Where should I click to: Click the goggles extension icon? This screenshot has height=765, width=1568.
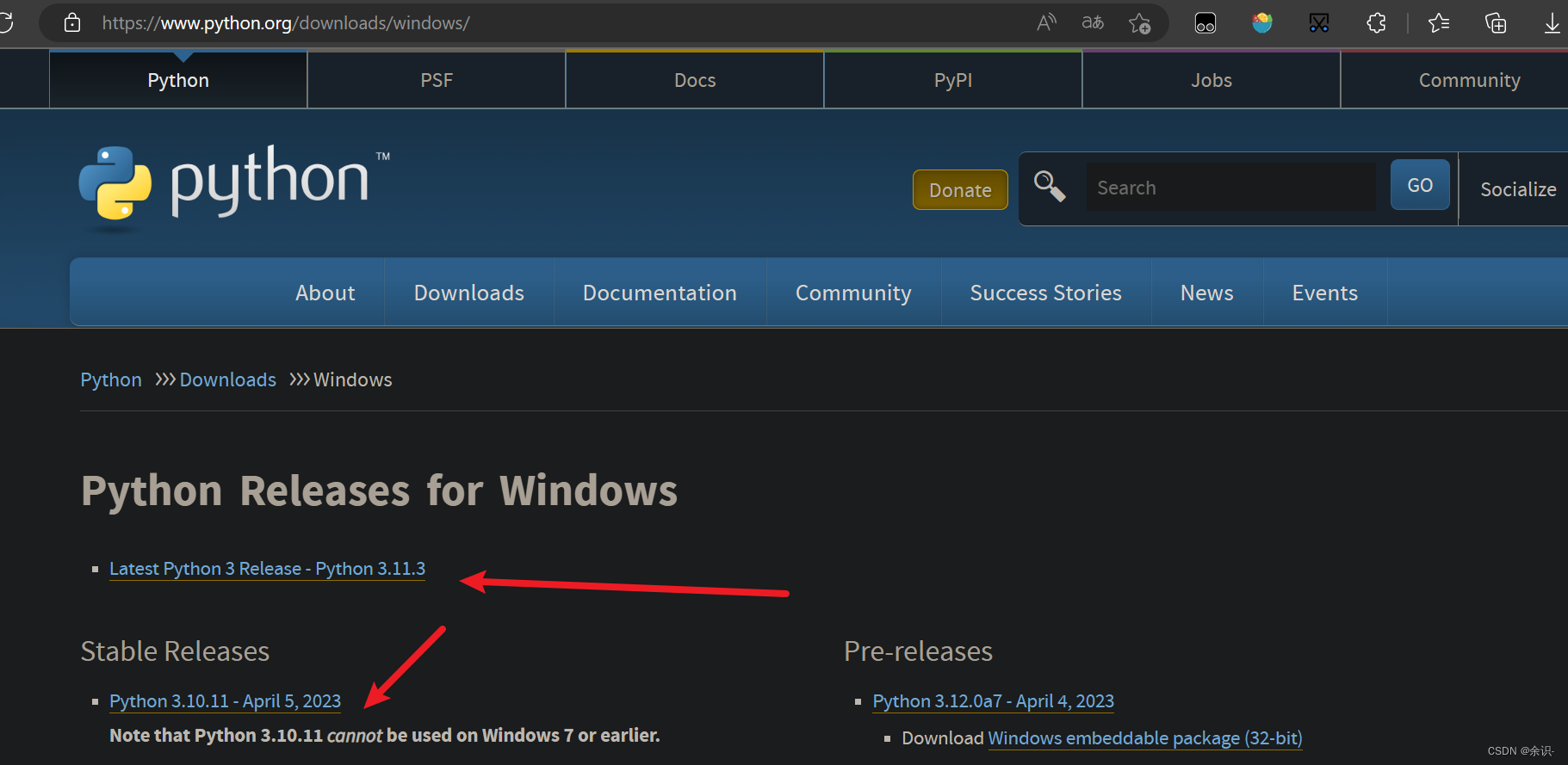(1205, 23)
